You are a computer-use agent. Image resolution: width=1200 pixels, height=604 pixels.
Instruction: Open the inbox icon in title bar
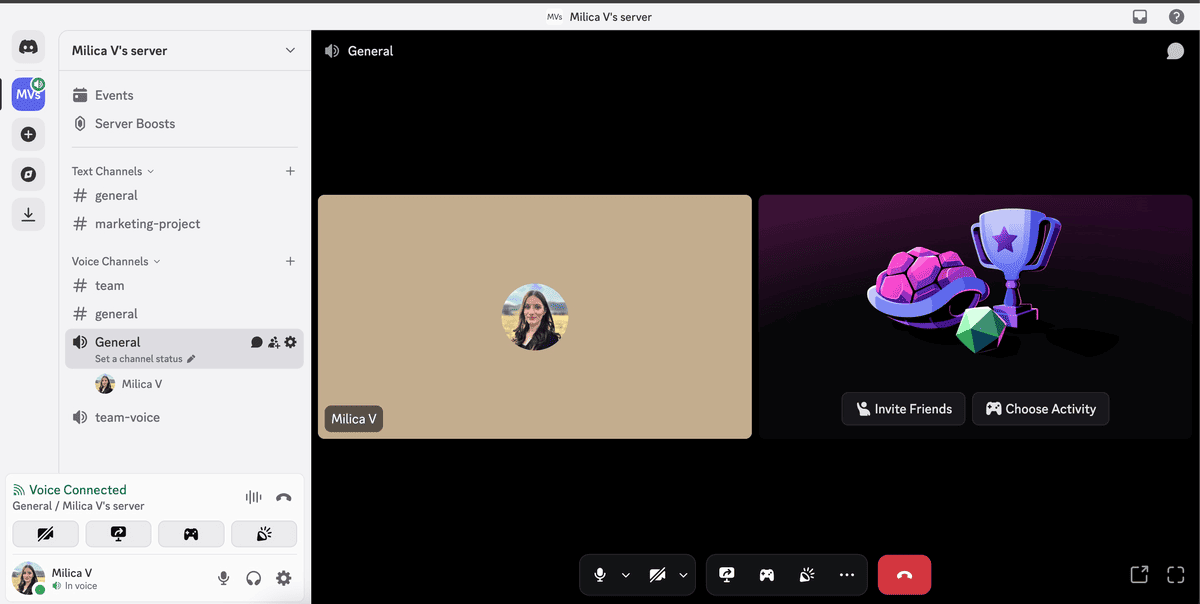(x=1139, y=16)
